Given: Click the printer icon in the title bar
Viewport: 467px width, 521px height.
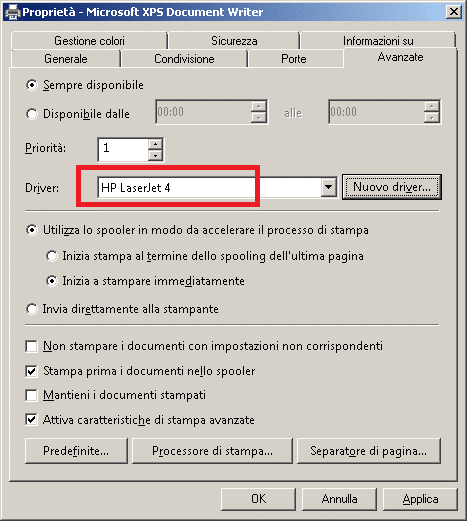Looking at the screenshot, I should pos(12,12).
